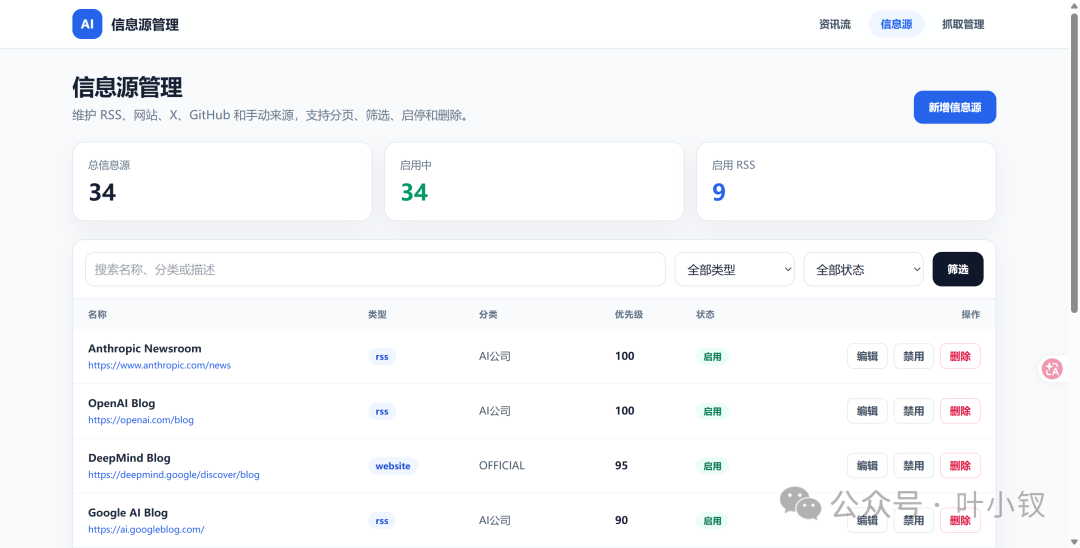Click the 类型 column header
Viewport: 1080px width, 548px height.
pos(377,314)
